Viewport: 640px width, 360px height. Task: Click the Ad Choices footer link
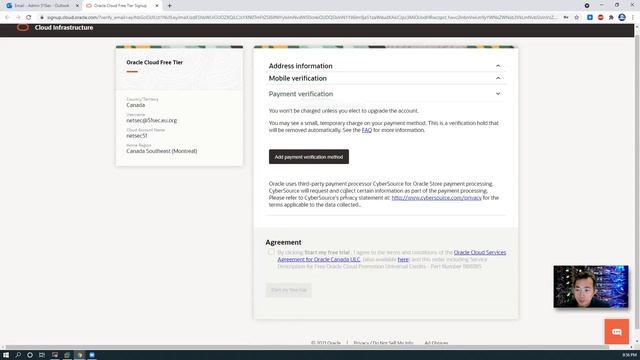coord(436,343)
